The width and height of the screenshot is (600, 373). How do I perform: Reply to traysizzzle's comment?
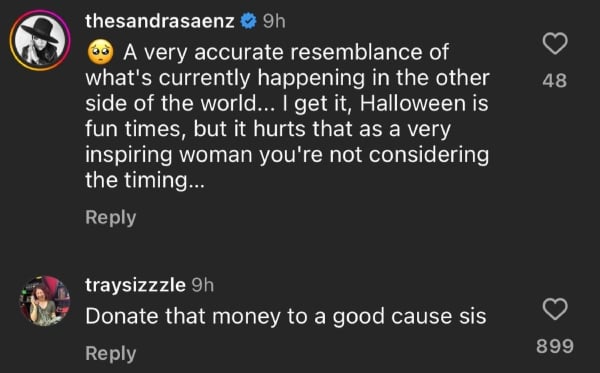click(111, 353)
